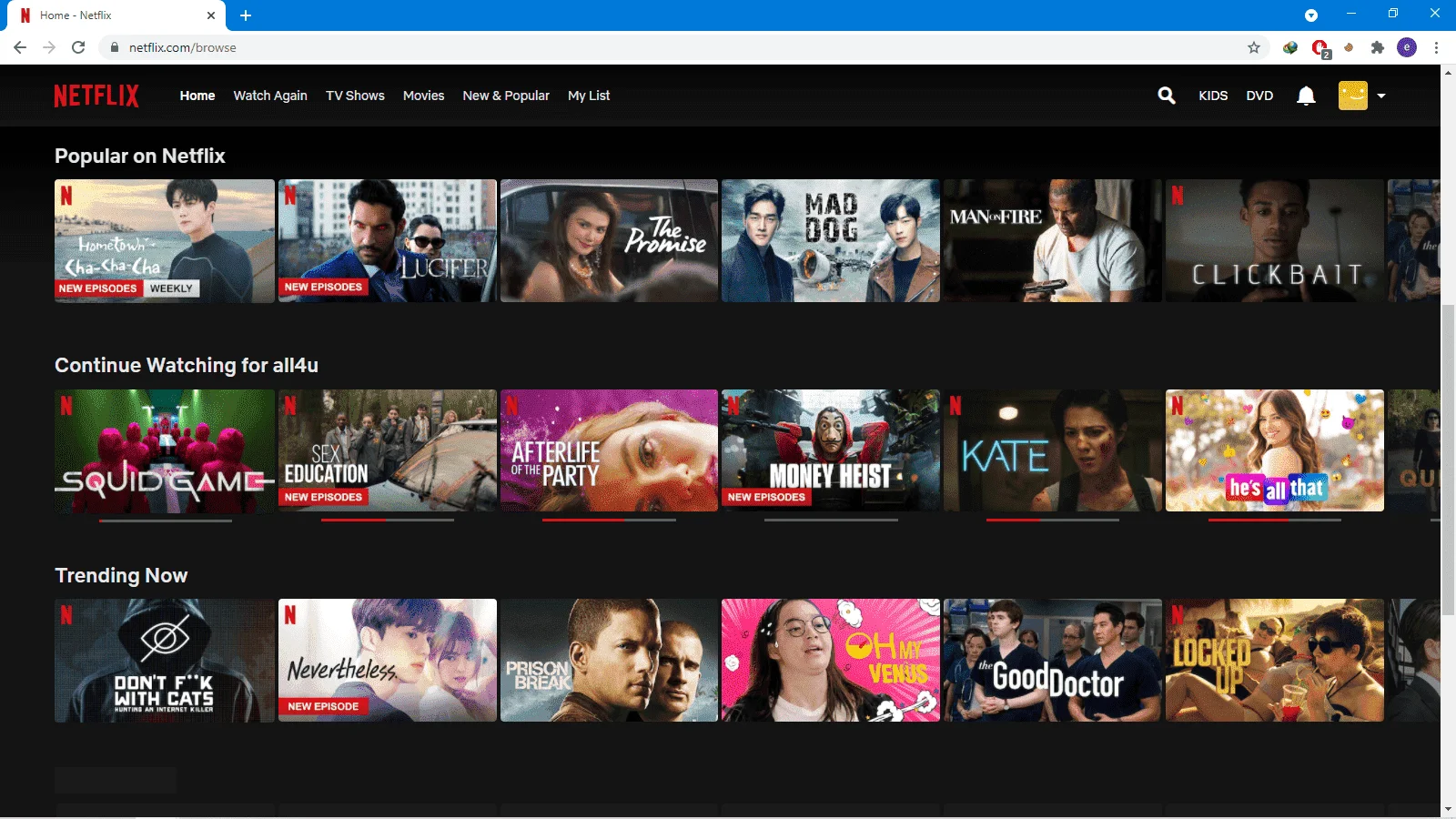Viewport: 1456px width, 819px height.
Task: Resume Sex Education thumbnail
Action: 388,450
